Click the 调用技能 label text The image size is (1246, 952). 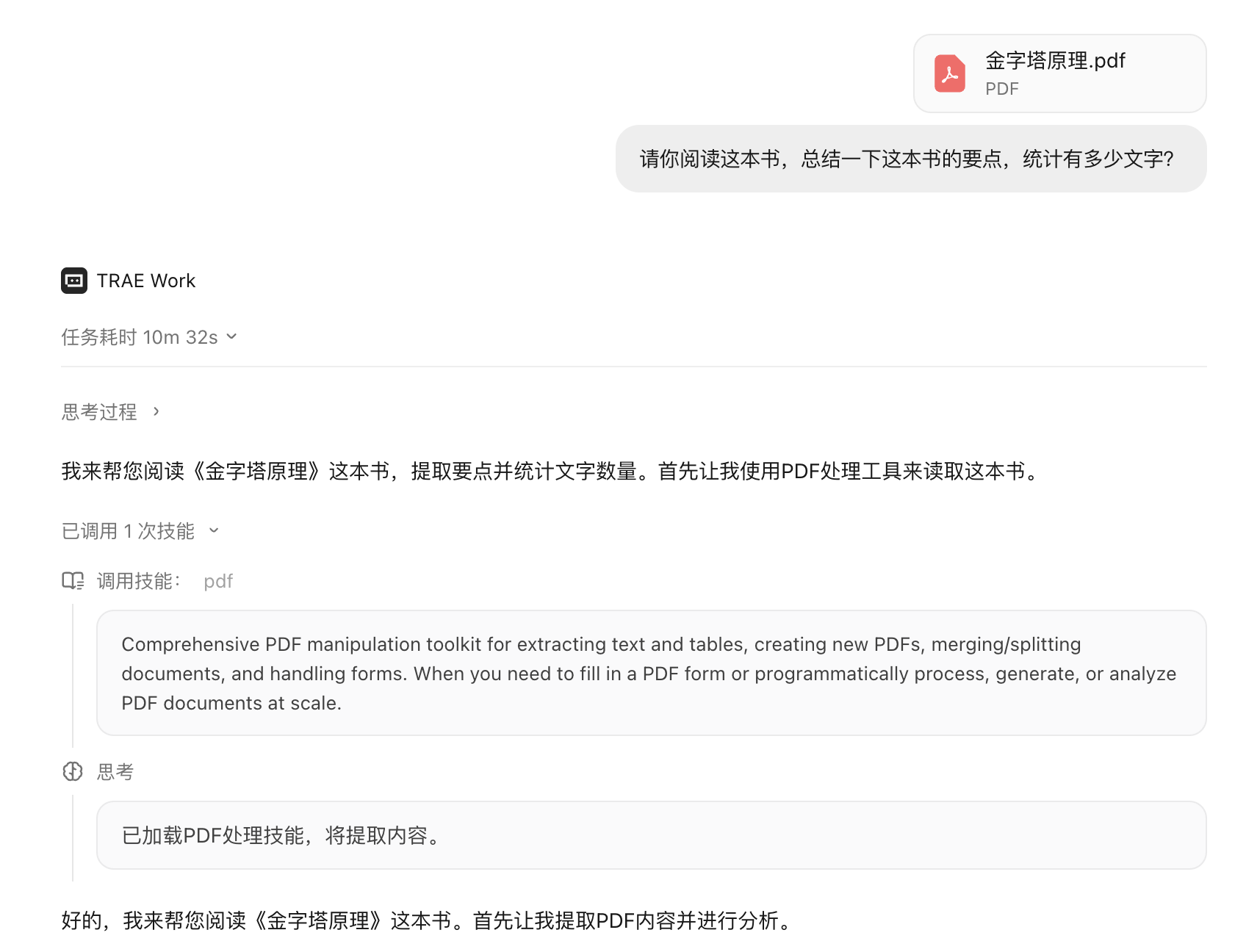(139, 581)
